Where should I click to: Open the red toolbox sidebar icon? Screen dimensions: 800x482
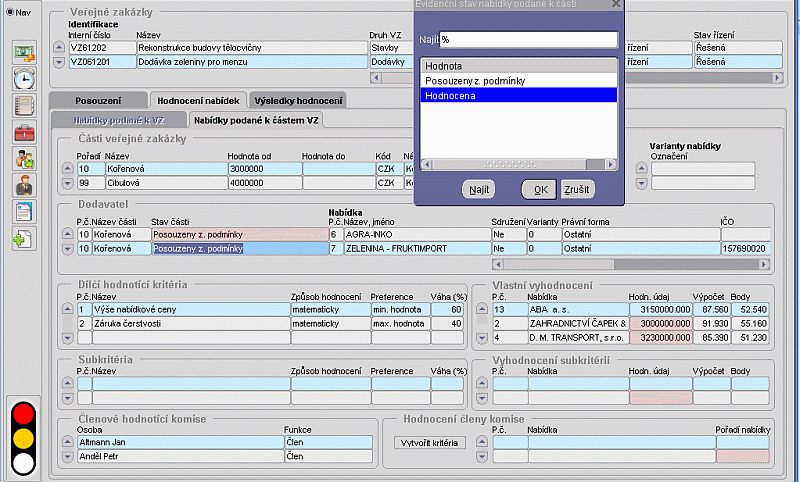(x=24, y=132)
